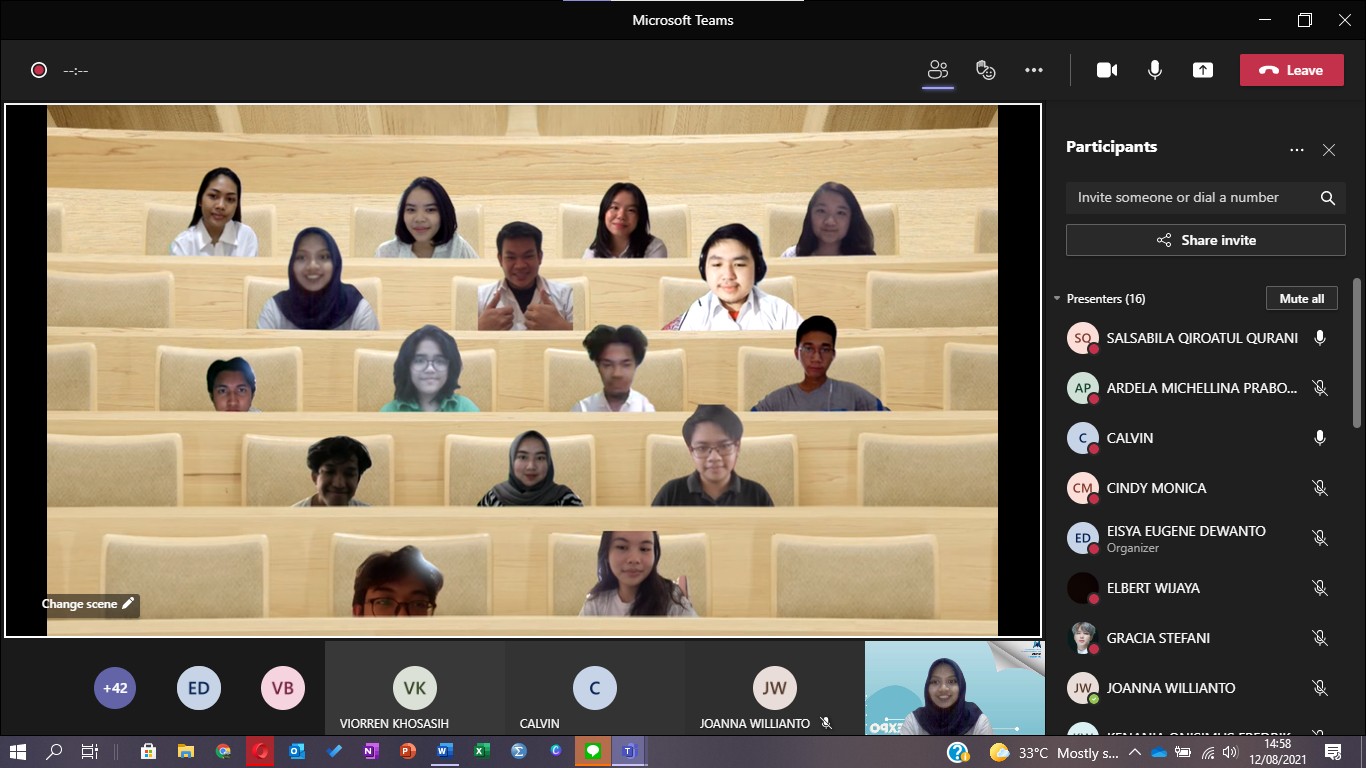Expand the +42 additional participants overflow
This screenshot has height=768, width=1366.
tap(115, 688)
